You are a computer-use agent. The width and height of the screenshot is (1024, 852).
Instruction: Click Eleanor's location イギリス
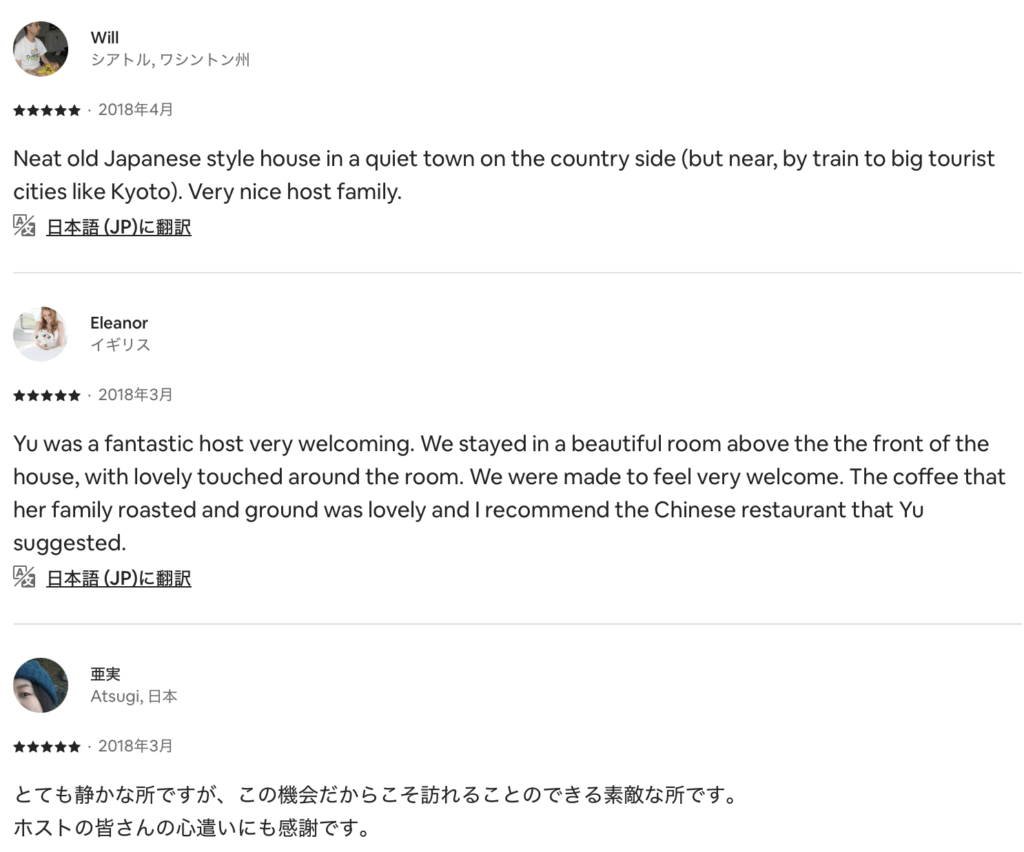[120, 345]
